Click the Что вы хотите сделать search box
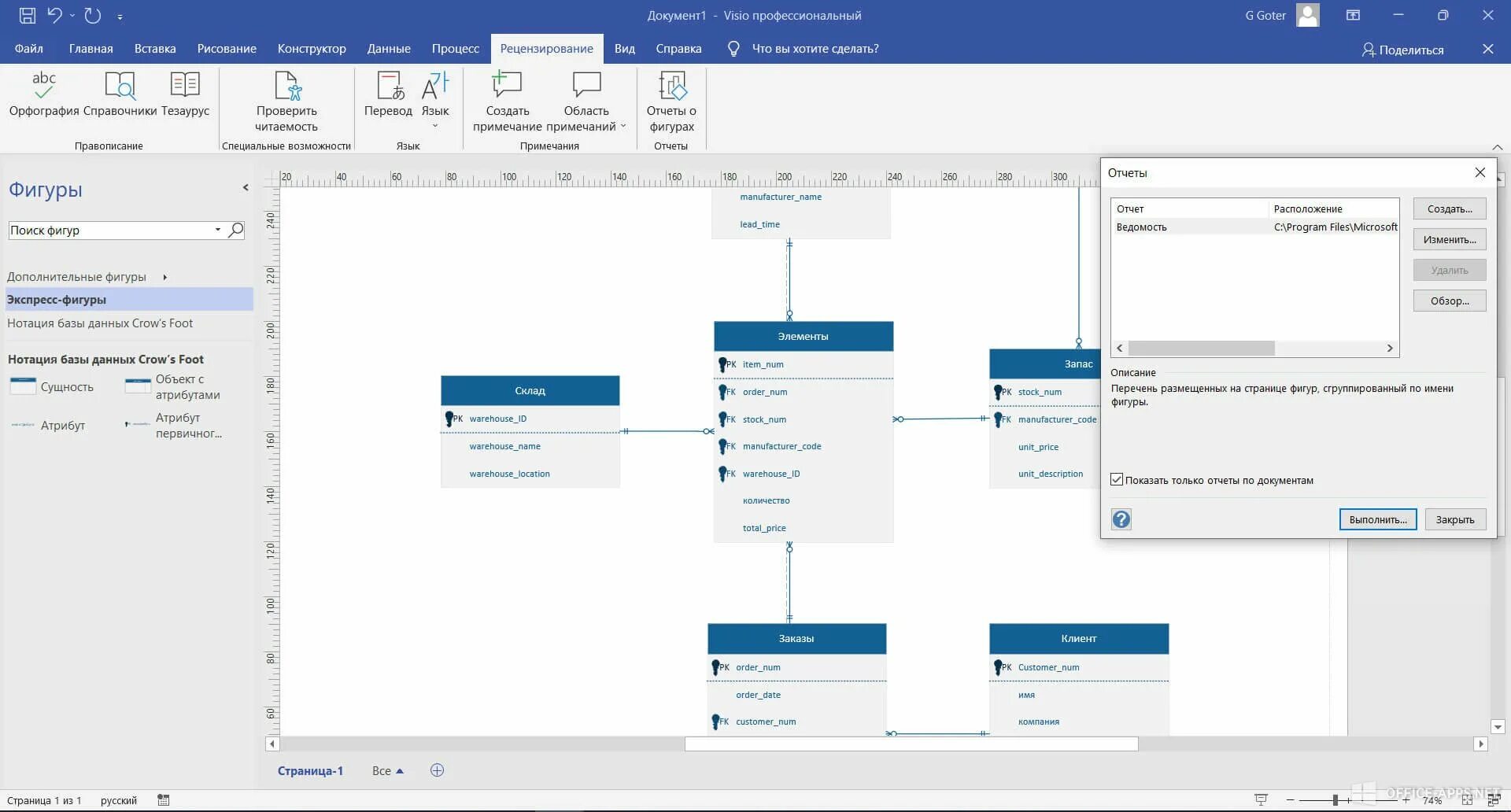This screenshot has height=812, width=1511. 815,49
